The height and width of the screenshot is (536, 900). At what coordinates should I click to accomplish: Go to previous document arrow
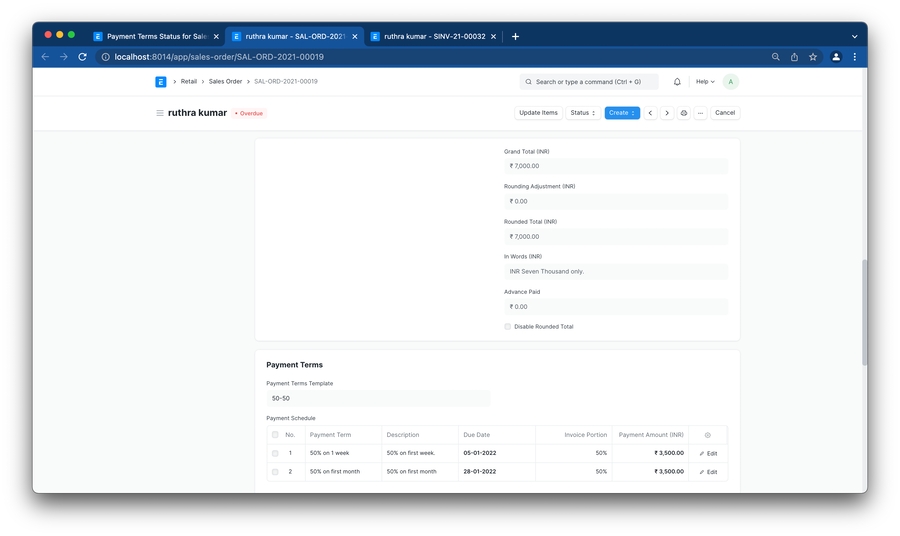[x=650, y=113]
